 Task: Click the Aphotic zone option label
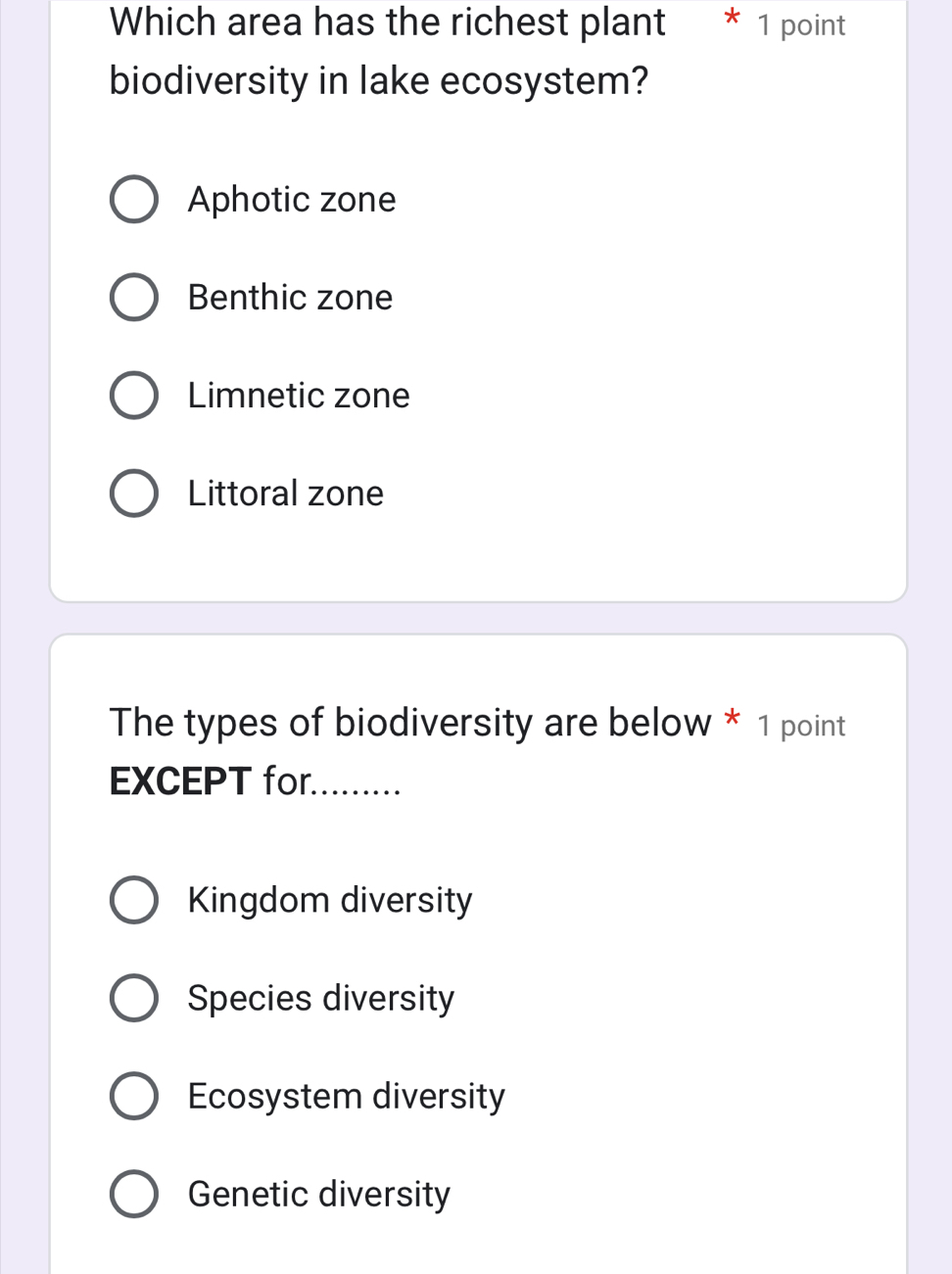click(291, 200)
